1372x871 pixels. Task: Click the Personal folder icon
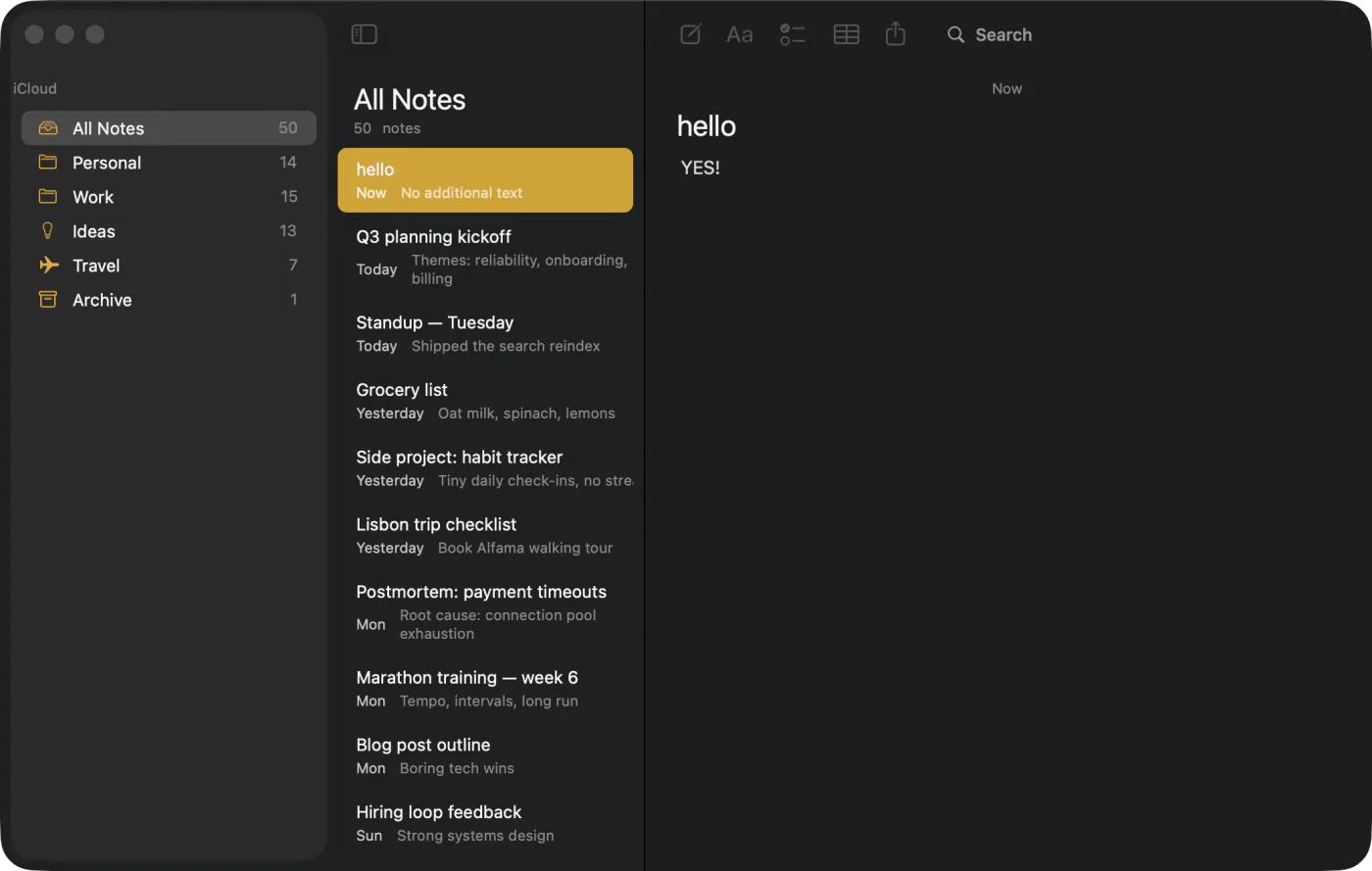click(48, 163)
